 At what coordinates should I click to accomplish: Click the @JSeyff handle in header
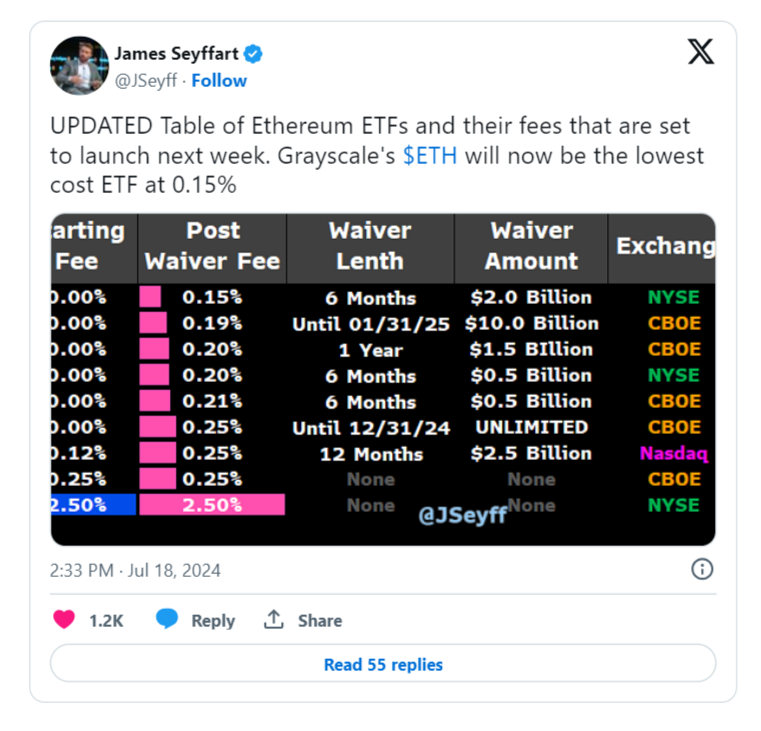(148, 80)
